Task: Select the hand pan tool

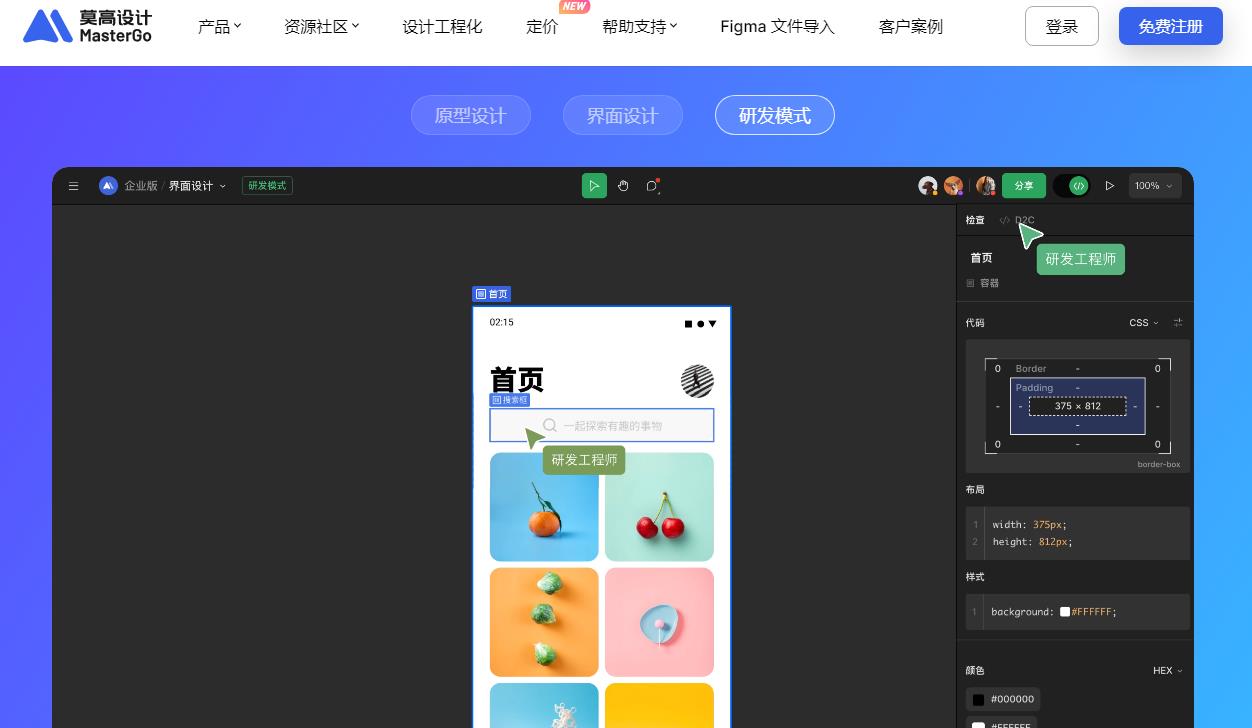Action: (623, 186)
